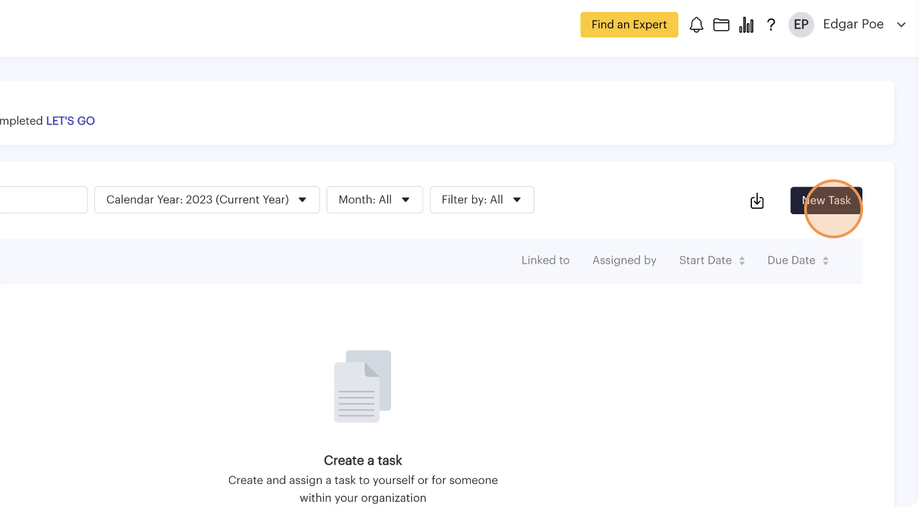Viewport: 920px width, 510px height.
Task: Click the Assigned by column header
Action: (x=624, y=261)
